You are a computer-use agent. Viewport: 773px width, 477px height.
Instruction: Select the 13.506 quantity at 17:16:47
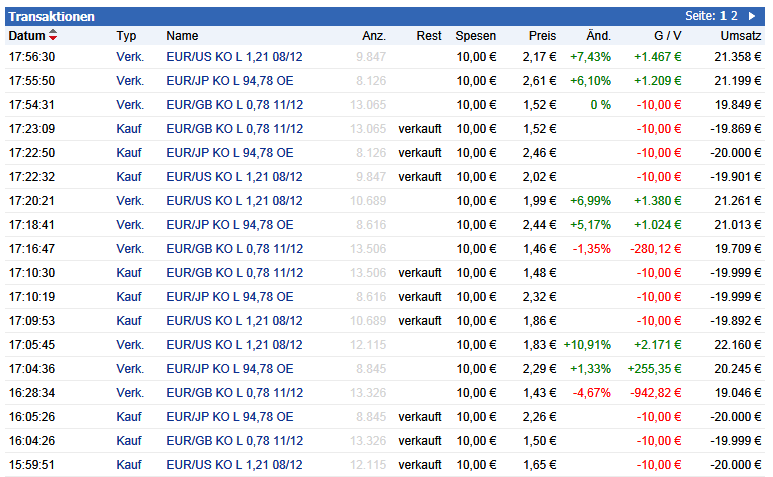[368, 249]
